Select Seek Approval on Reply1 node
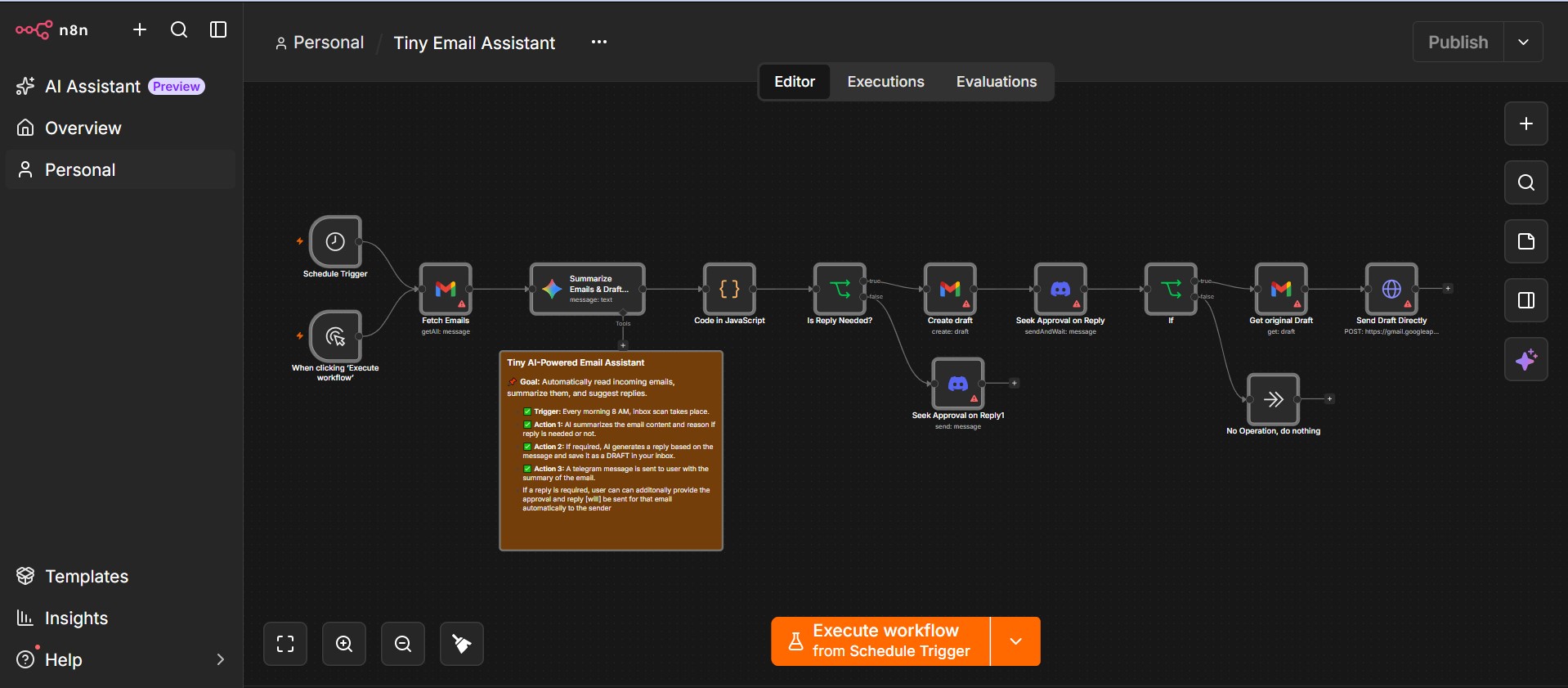Image resolution: width=1568 pixels, height=688 pixels. click(x=958, y=384)
